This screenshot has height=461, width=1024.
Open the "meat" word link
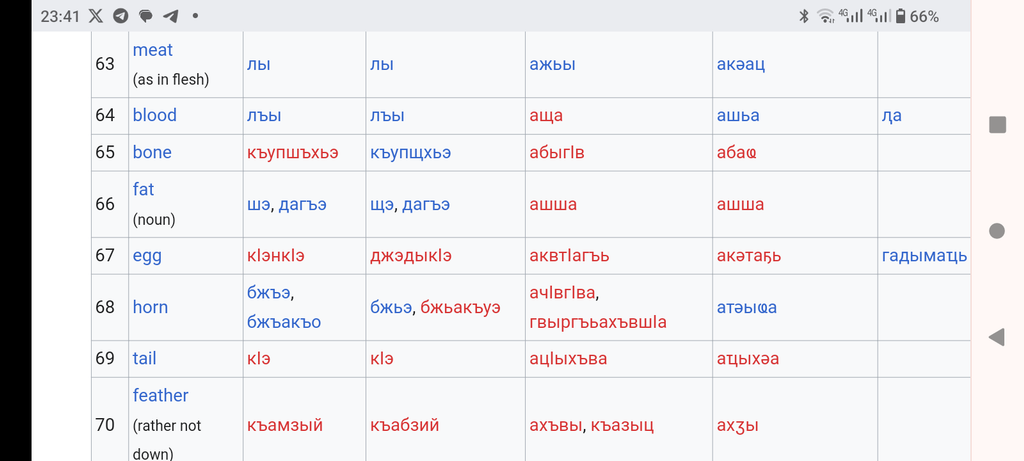(153, 50)
